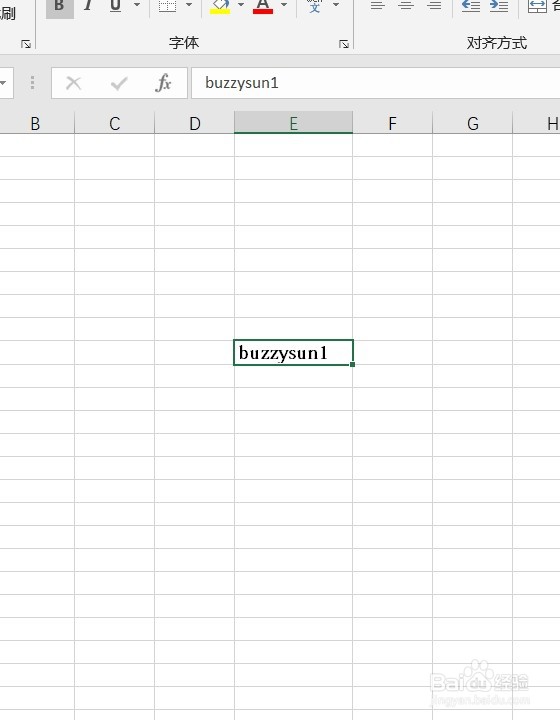Click formula bar containing buzzysun1
The image size is (560, 720).
coord(375,83)
